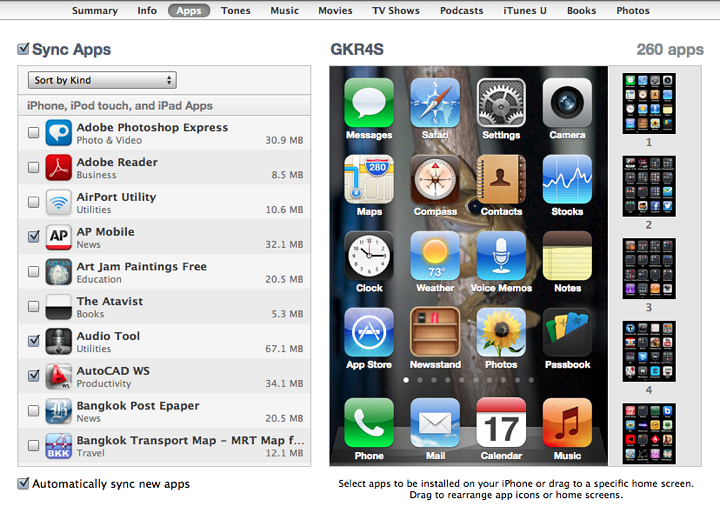Select the Stocks app icon
Screen dimensions: 720x520
pyautogui.click(x=567, y=179)
